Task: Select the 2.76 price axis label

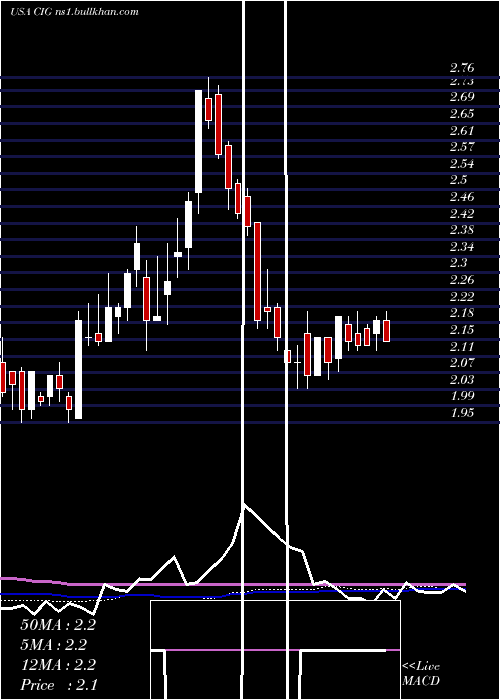Action: [462, 68]
